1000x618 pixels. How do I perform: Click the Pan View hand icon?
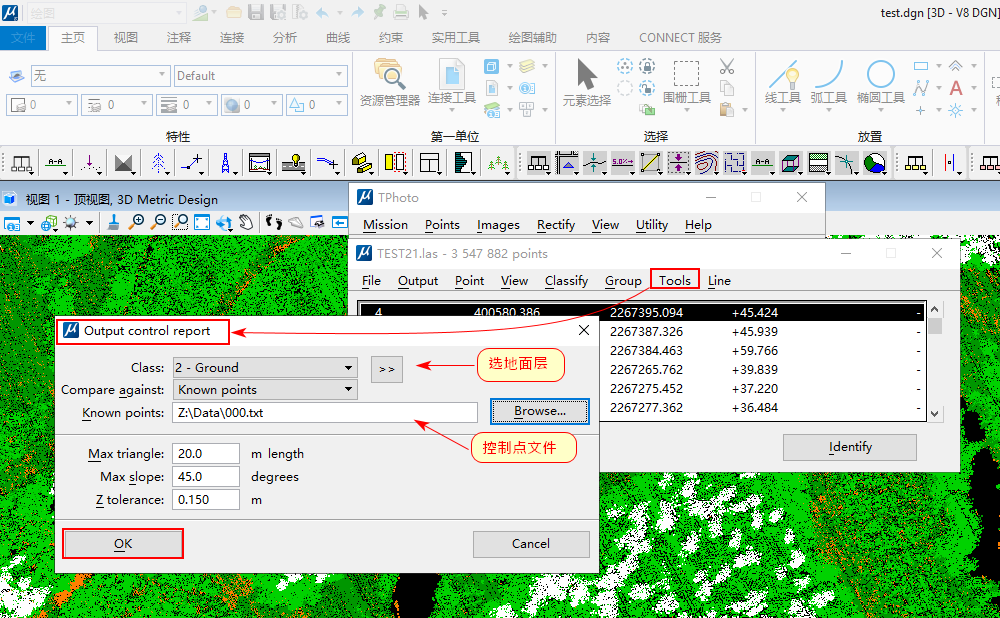[246, 223]
